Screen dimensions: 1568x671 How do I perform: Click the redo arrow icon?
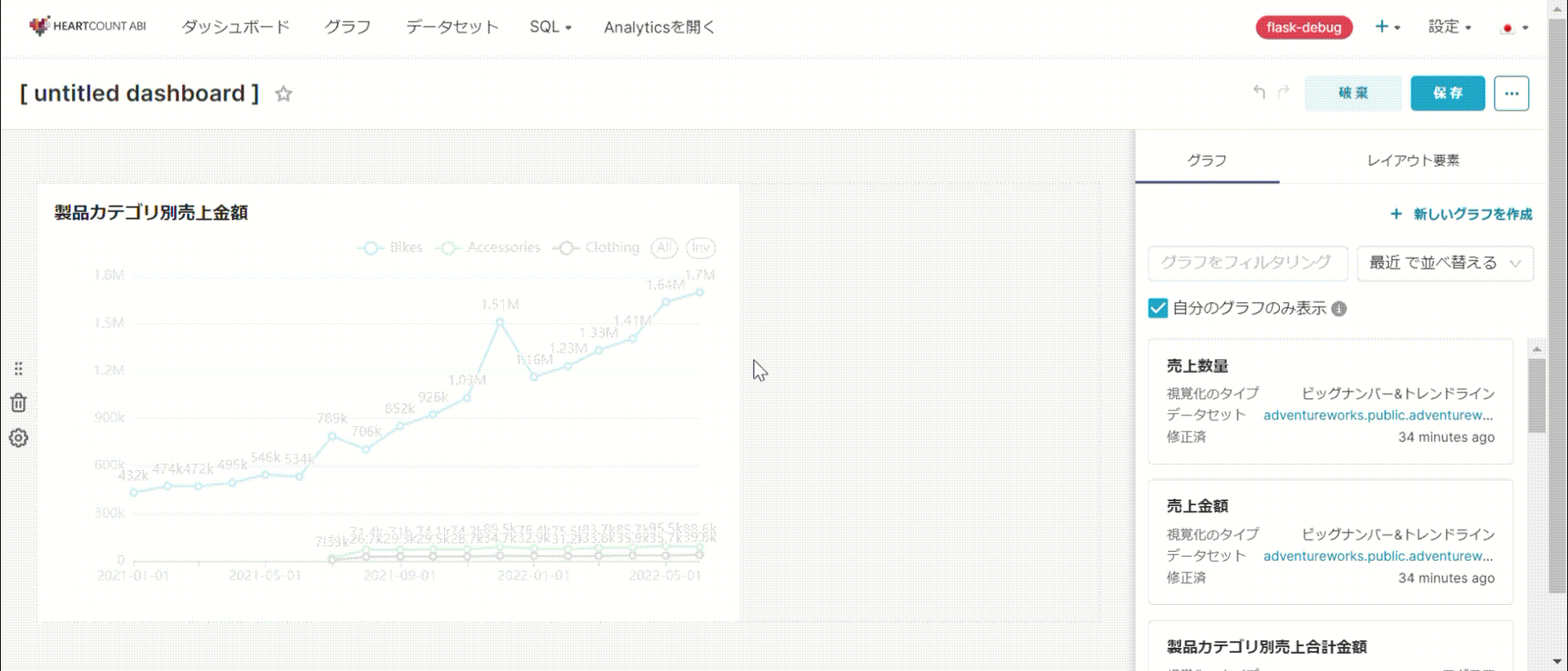point(1284,92)
